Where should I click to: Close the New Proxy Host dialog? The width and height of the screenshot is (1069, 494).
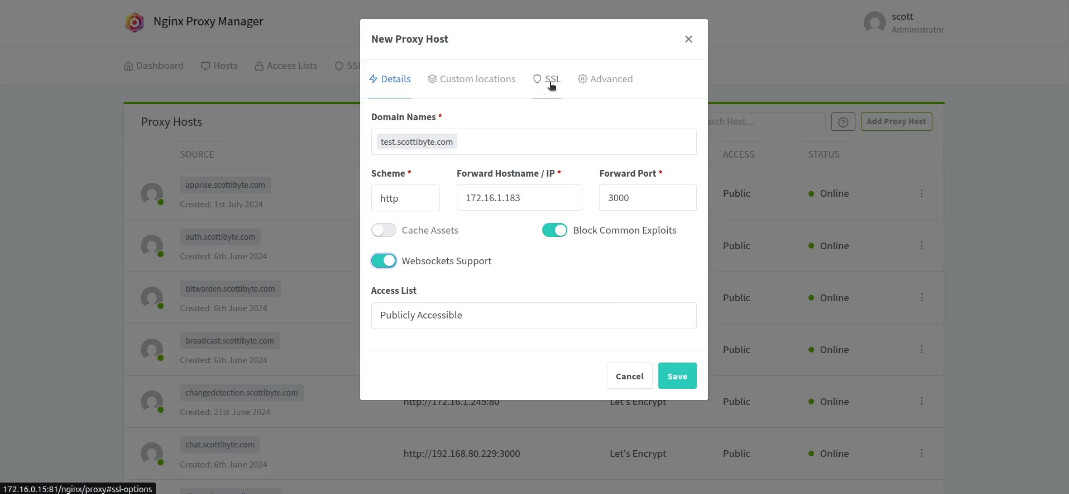click(x=688, y=39)
